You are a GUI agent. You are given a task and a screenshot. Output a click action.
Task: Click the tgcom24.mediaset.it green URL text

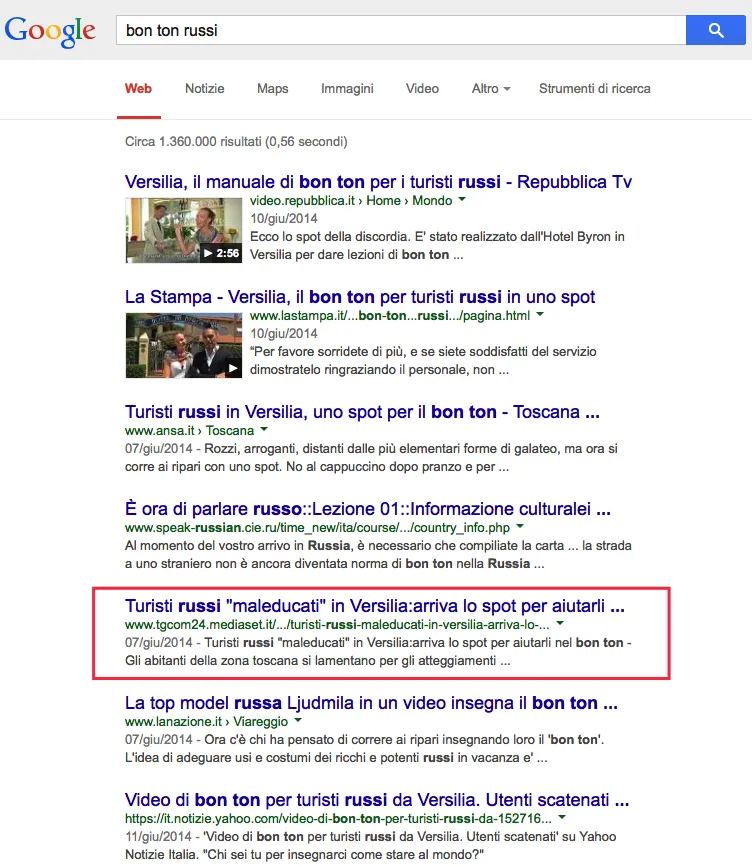click(x=337, y=625)
